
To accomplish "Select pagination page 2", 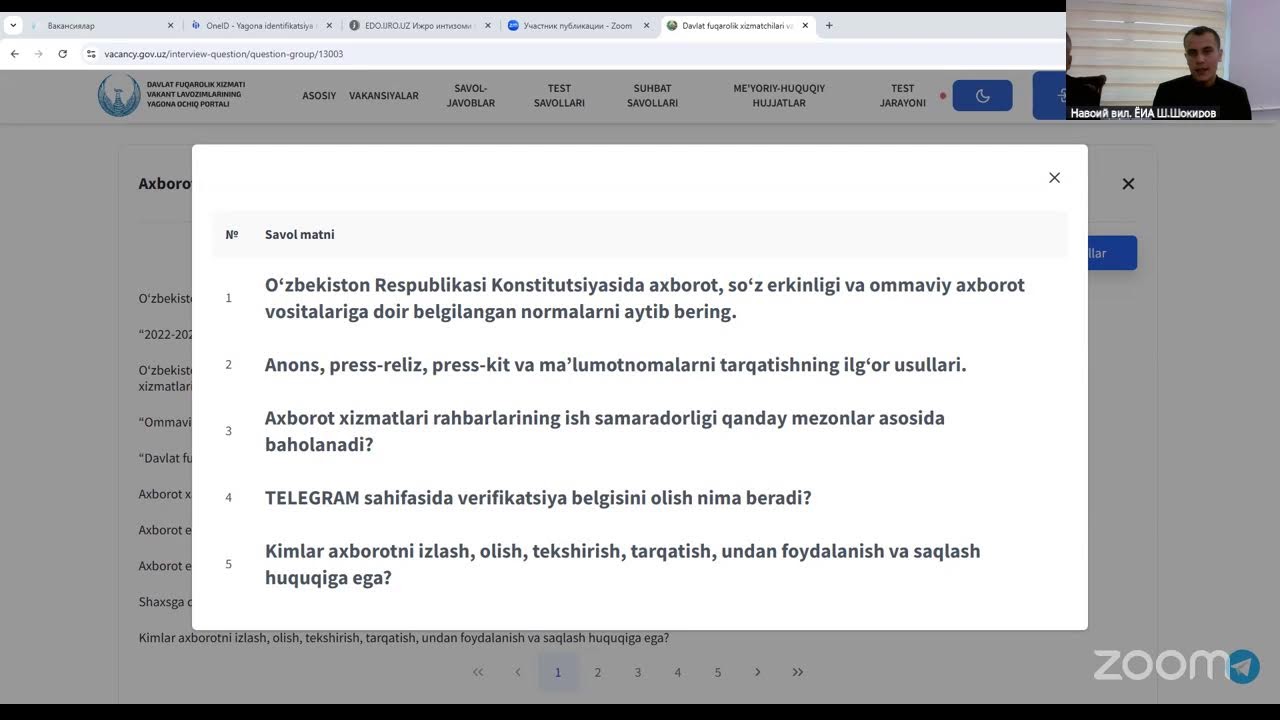I will (x=598, y=672).
